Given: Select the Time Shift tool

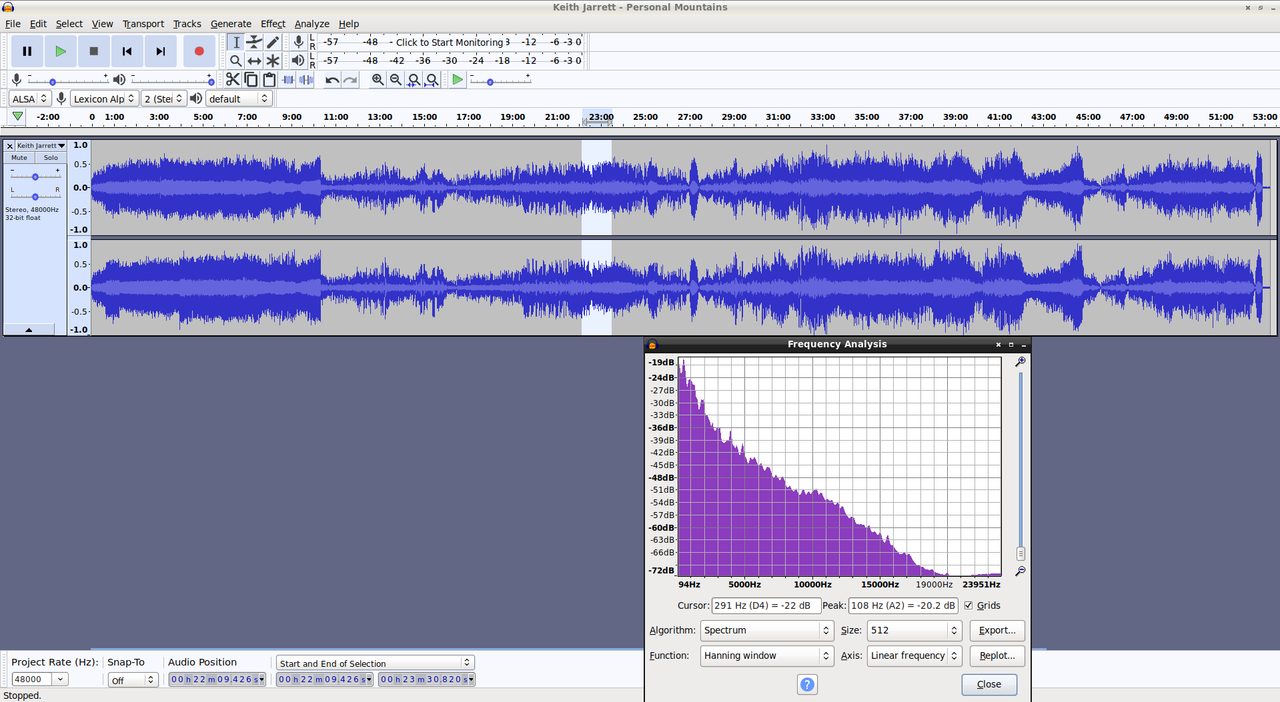Looking at the screenshot, I should pyautogui.click(x=254, y=61).
